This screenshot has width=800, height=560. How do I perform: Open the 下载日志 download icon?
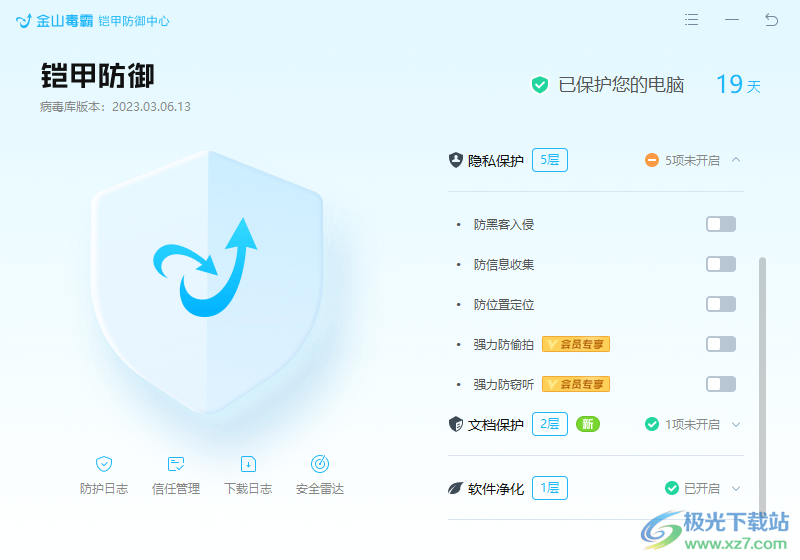pyautogui.click(x=248, y=464)
